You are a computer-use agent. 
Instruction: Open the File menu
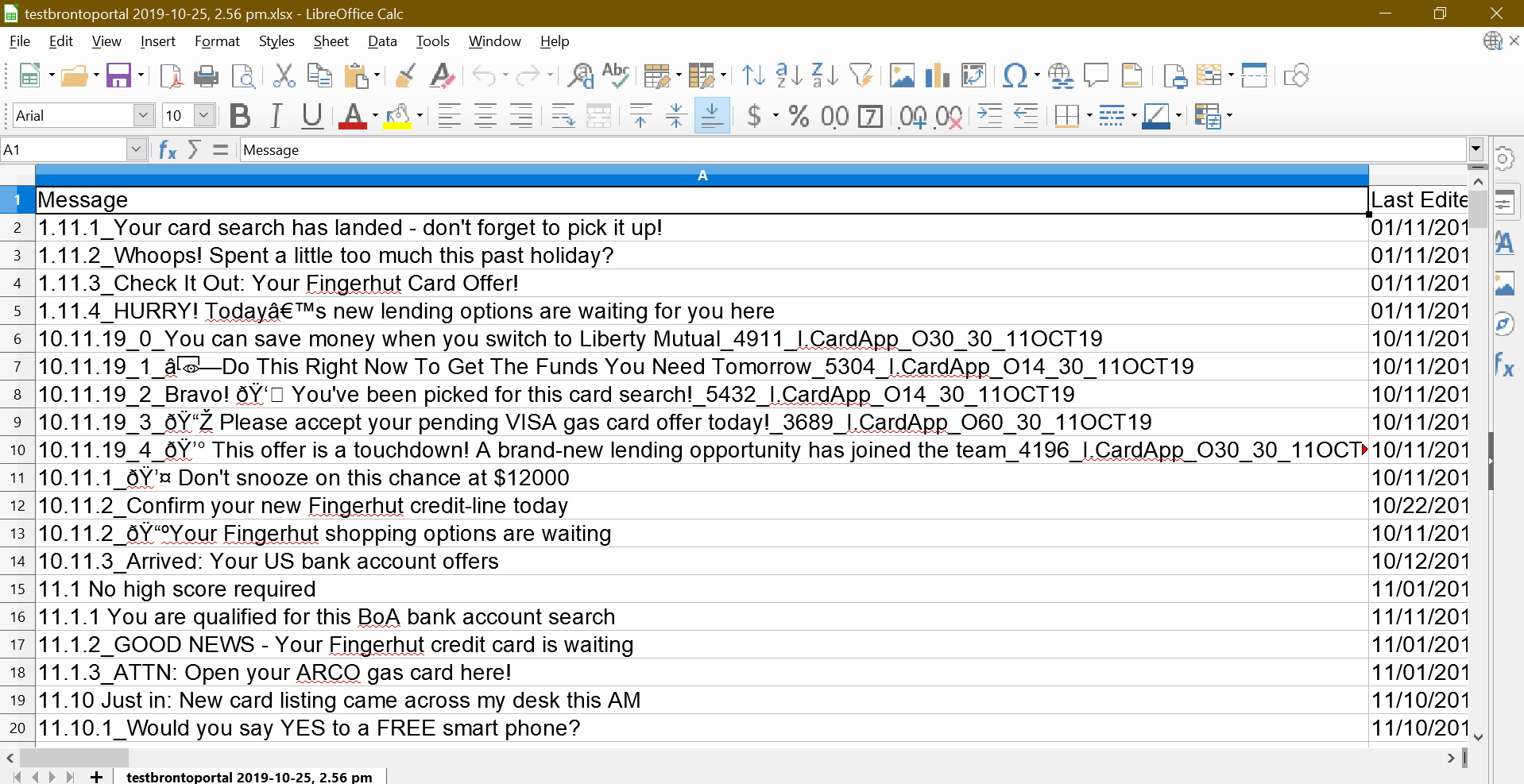20,41
